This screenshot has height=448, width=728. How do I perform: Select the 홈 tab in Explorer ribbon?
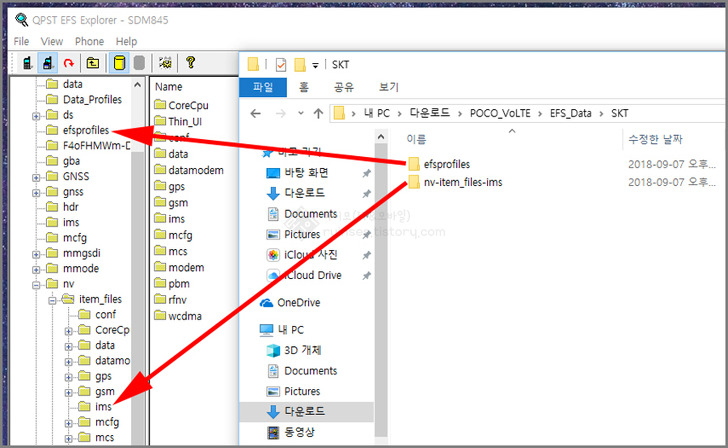click(304, 87)
